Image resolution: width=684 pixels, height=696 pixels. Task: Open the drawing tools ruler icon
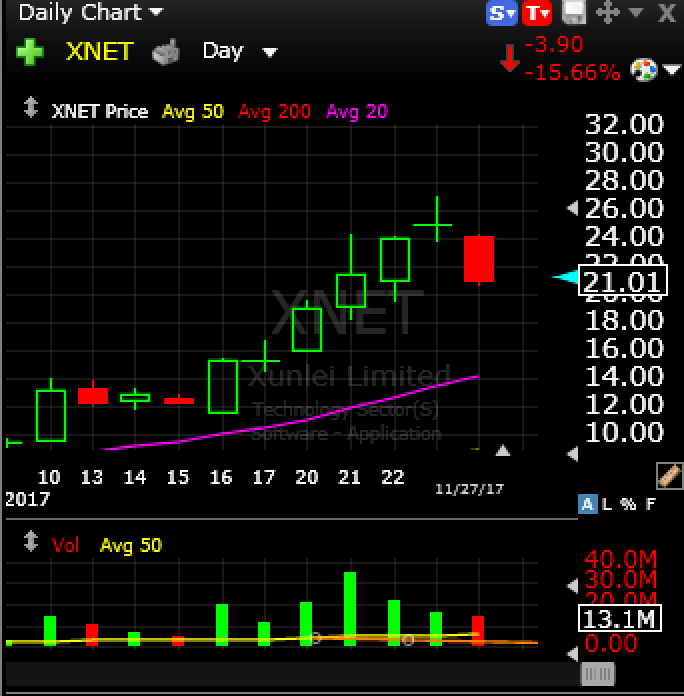(670, 475)
